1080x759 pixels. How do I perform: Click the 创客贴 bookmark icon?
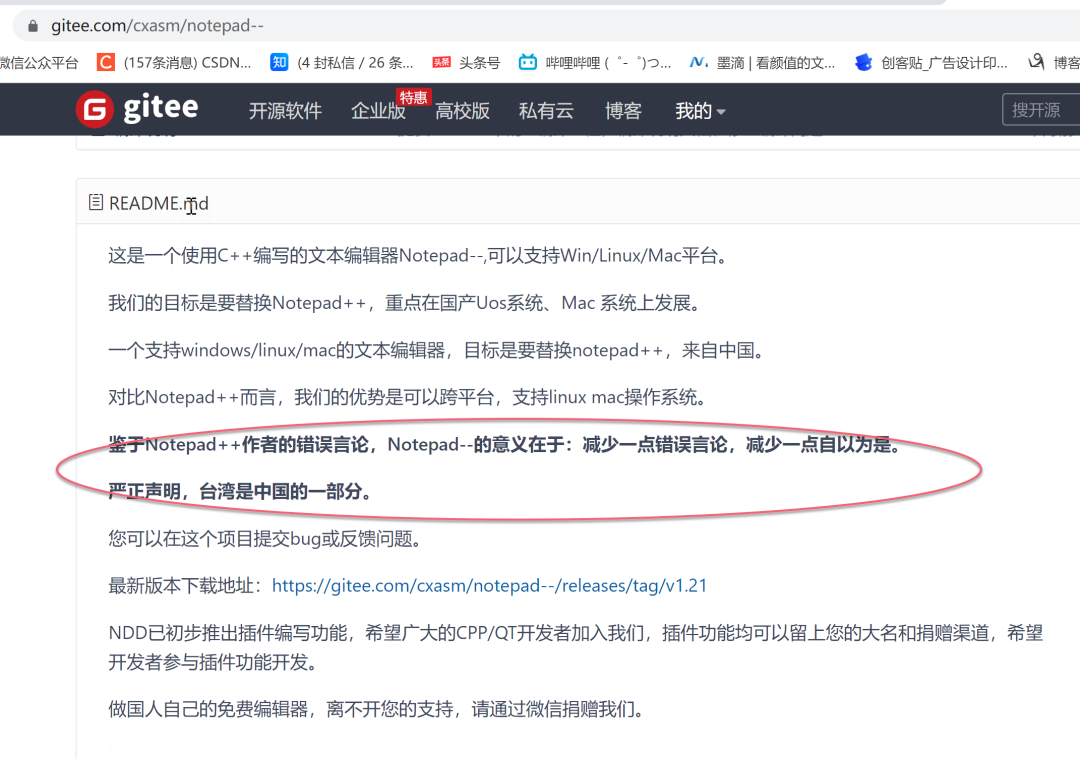pyautogui.click(x=863, y=62)
